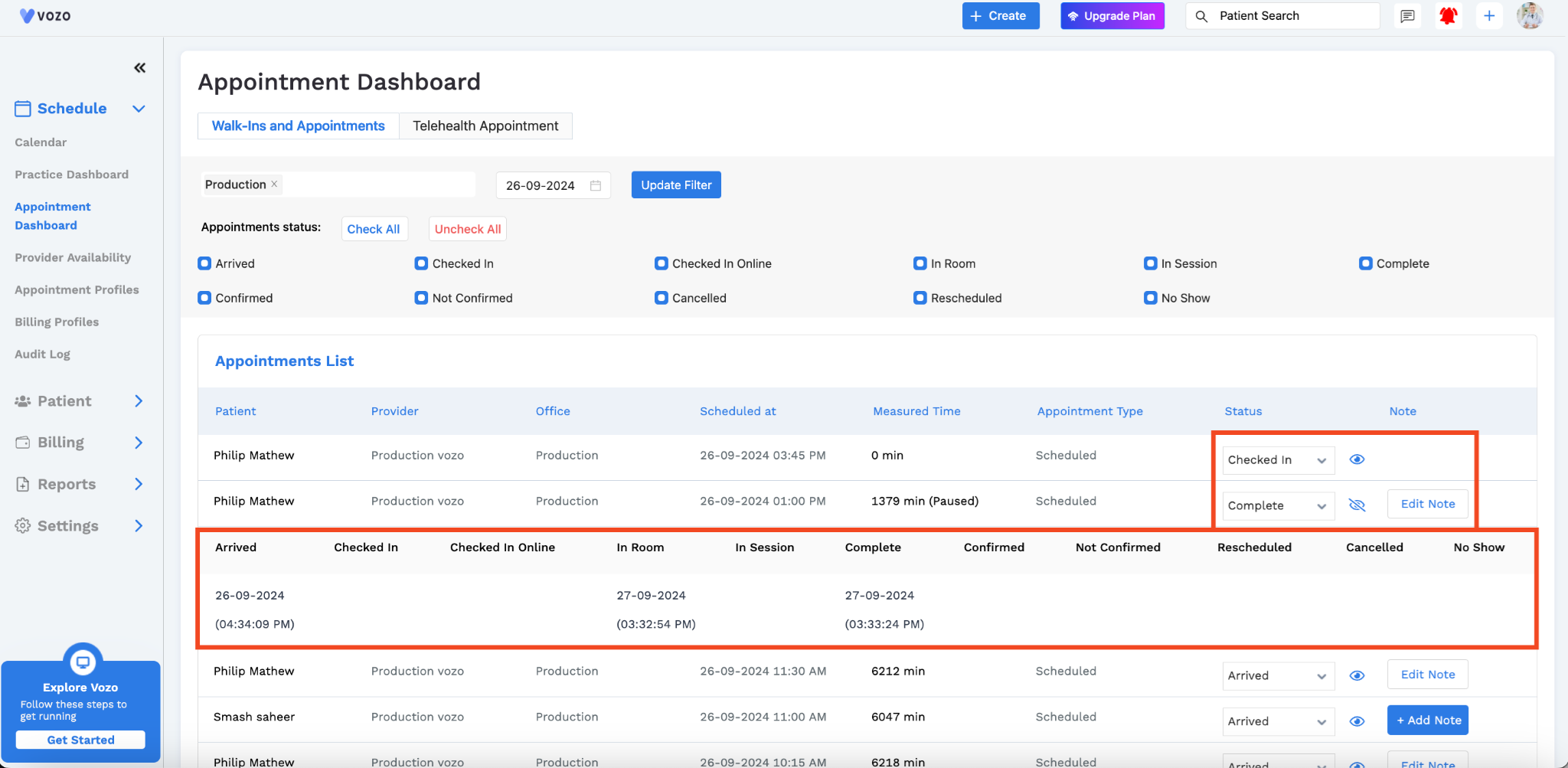Screen dimensions: 1568x768
Task: Expand the Reports menu chevron
Action: [x=139, y=484]
